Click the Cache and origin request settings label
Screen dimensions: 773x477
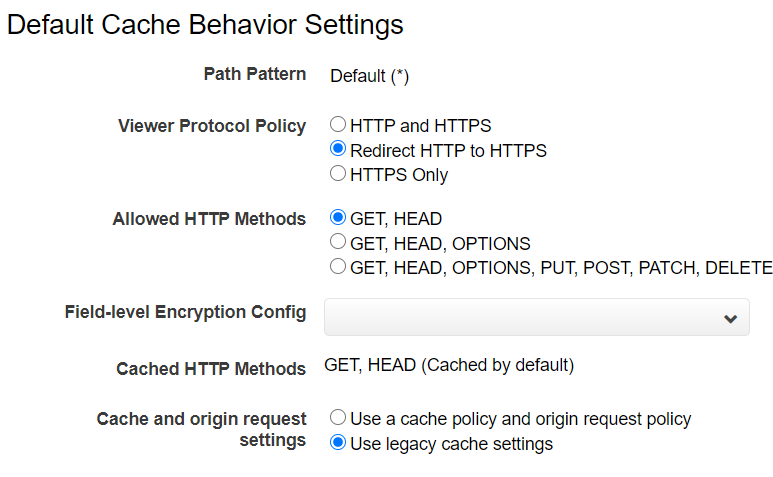point(201,429)
